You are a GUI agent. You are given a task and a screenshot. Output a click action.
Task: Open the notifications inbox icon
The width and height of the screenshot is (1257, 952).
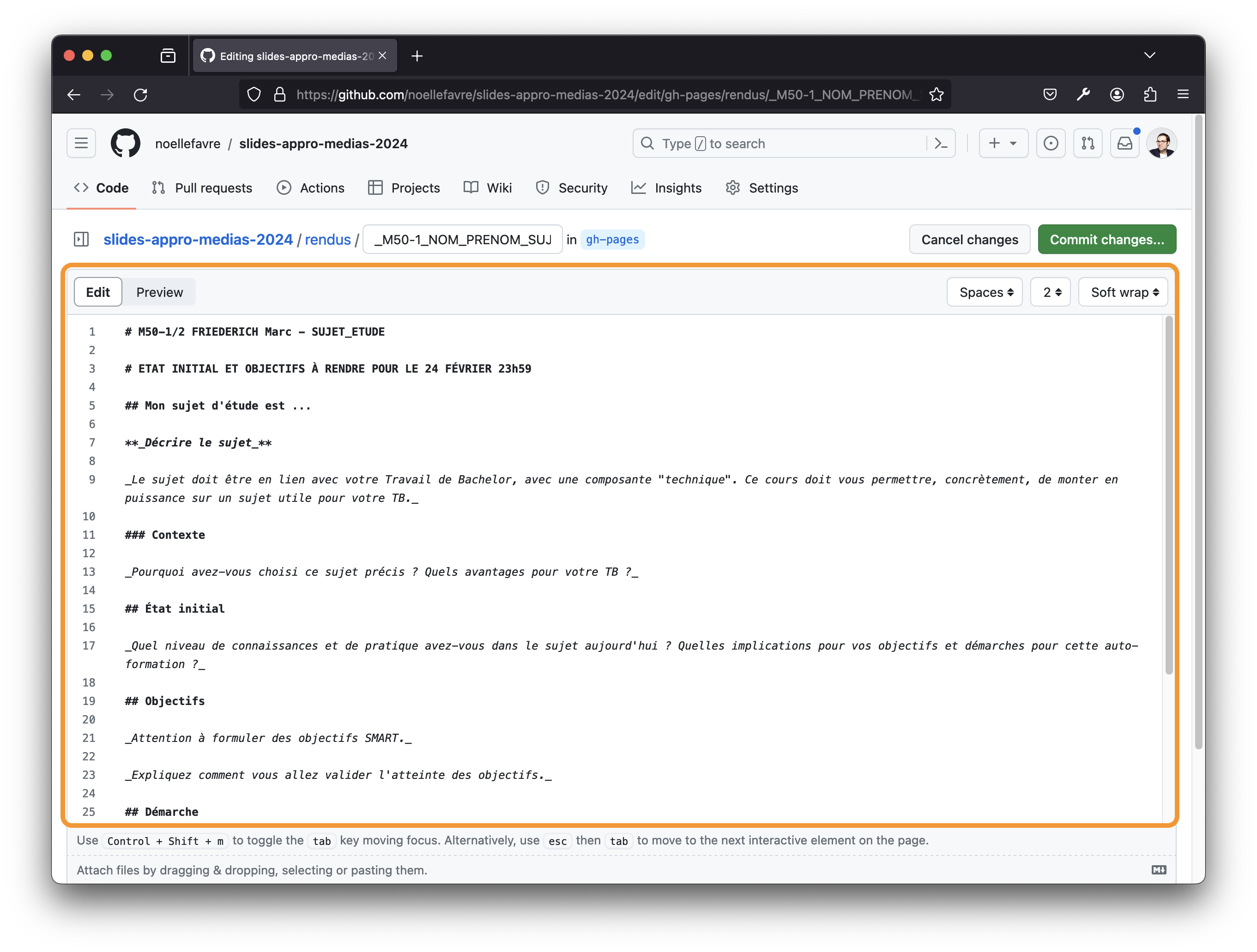pos(1124,143)
